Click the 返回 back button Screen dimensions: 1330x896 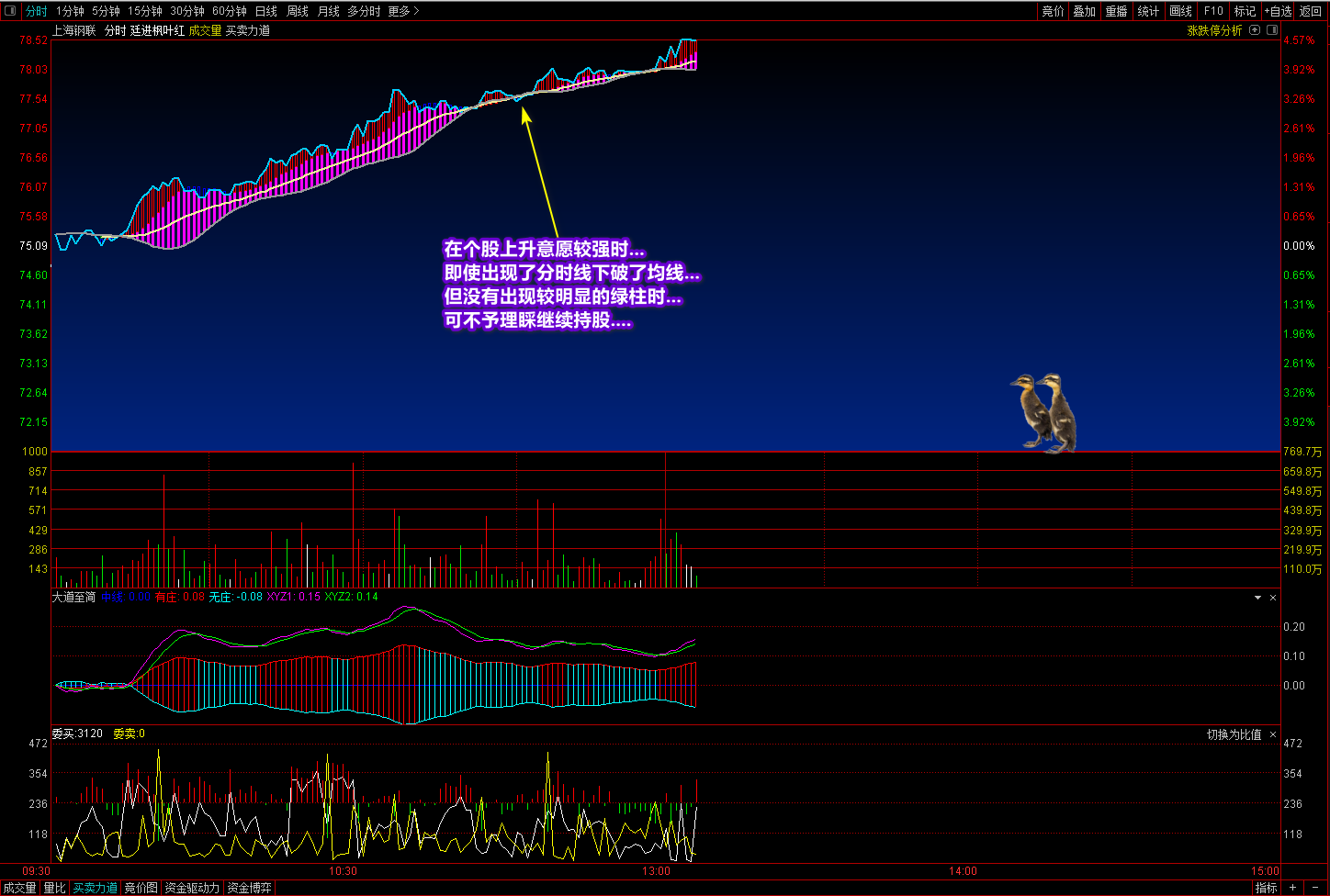point(1311,11)
